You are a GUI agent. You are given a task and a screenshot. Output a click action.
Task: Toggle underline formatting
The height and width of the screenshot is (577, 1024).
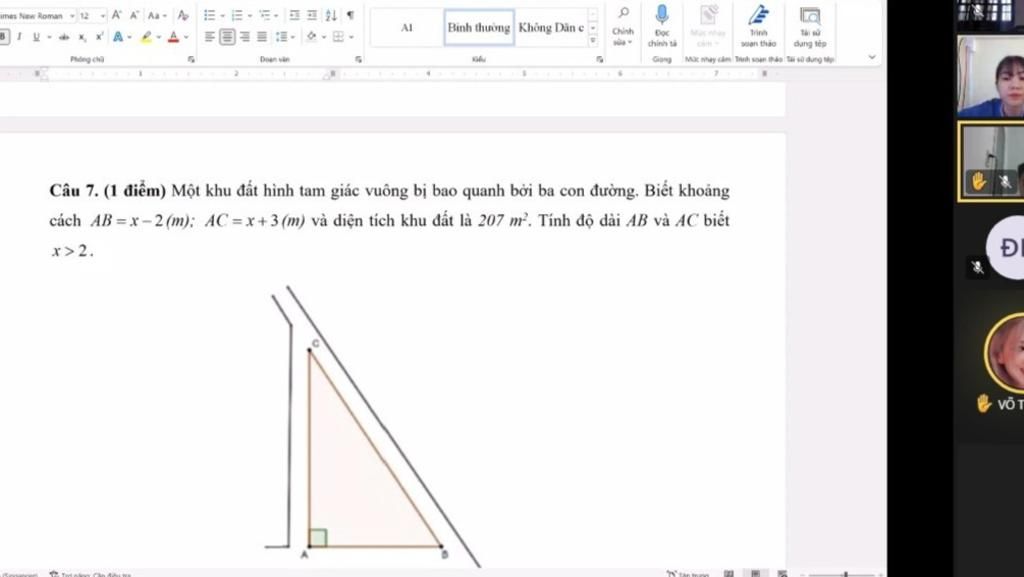(36, 37)
